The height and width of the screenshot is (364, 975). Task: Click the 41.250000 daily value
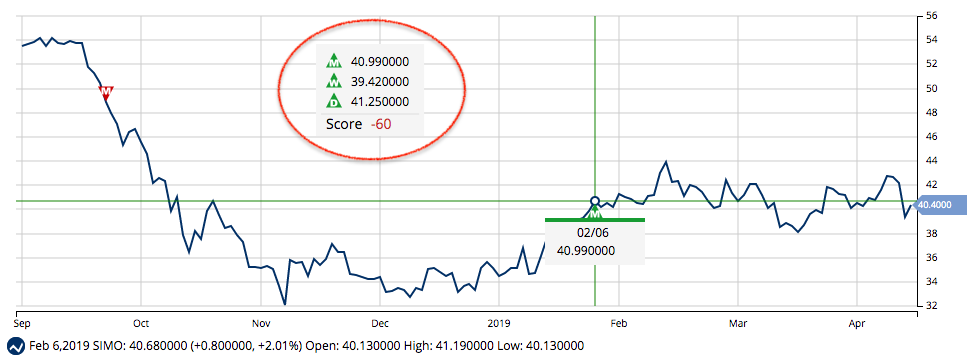coord(379,101)
